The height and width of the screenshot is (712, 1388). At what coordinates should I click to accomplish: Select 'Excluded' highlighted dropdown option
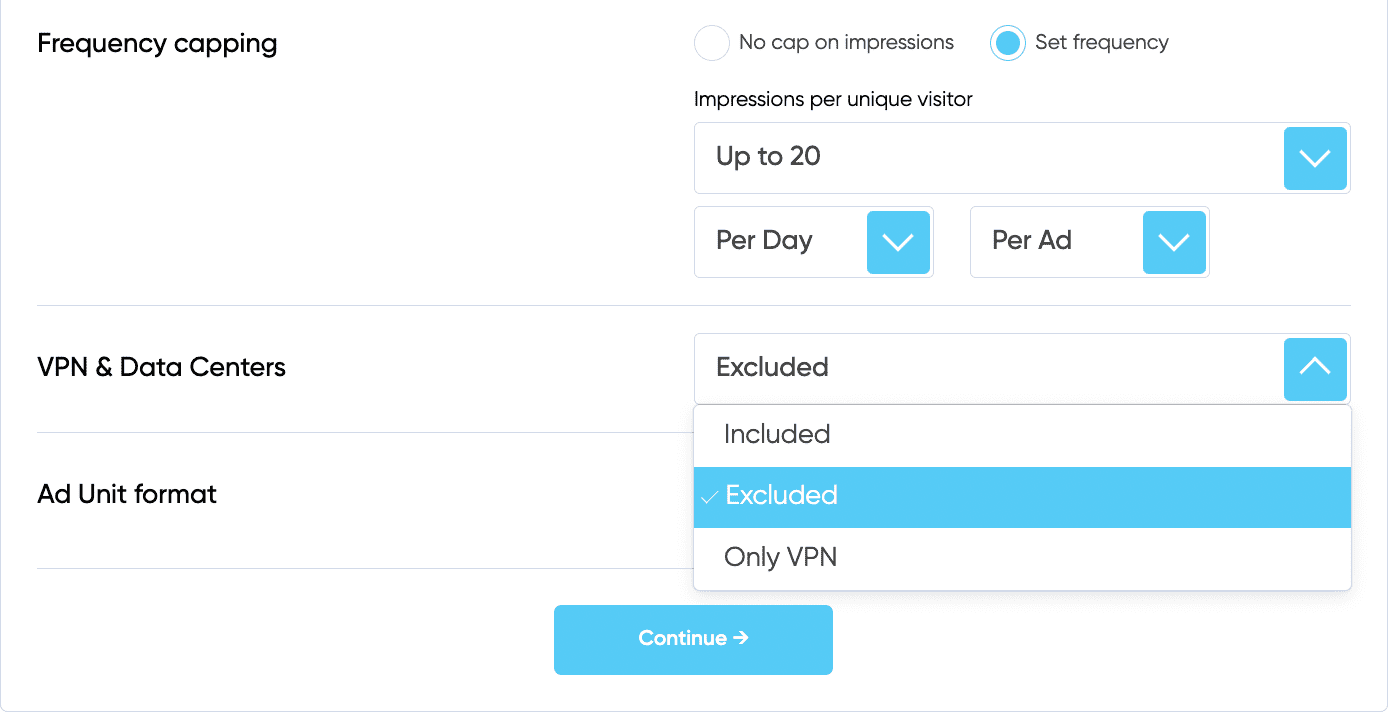[781, 495]
